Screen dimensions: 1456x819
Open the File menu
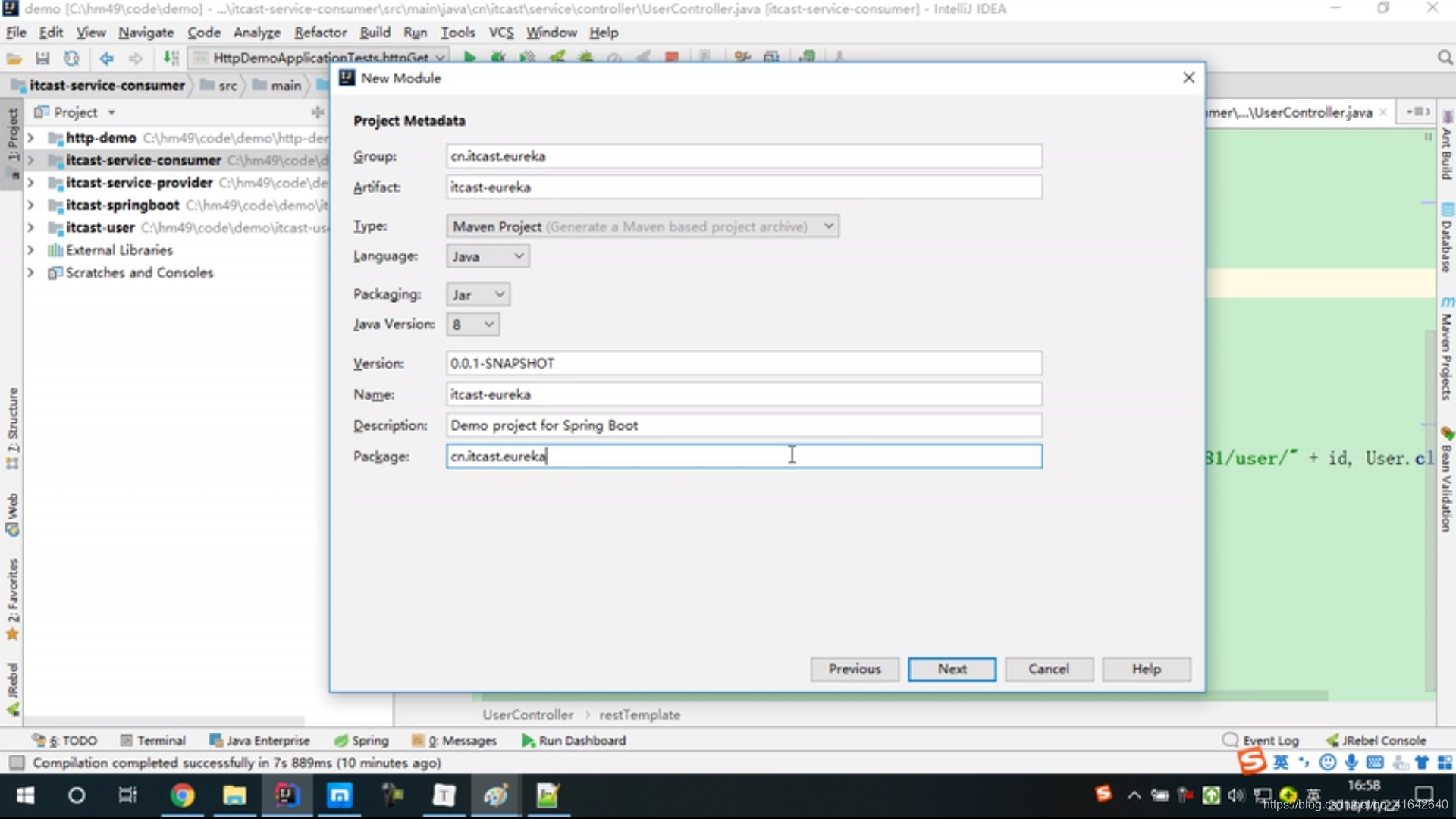click(x=16, y=33)
